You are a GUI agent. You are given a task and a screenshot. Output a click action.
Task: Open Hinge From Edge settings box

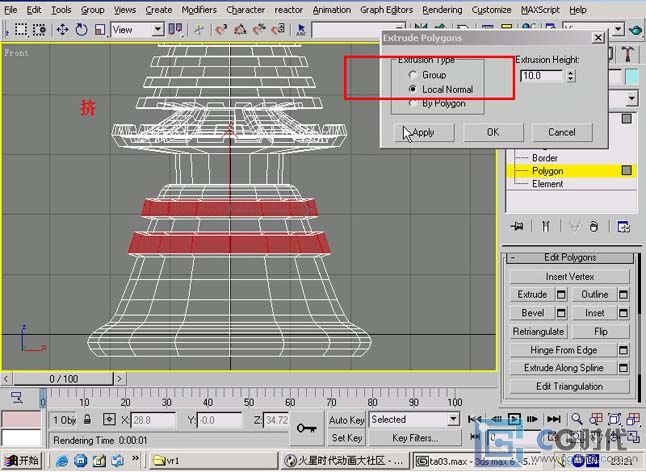[623, 350]
